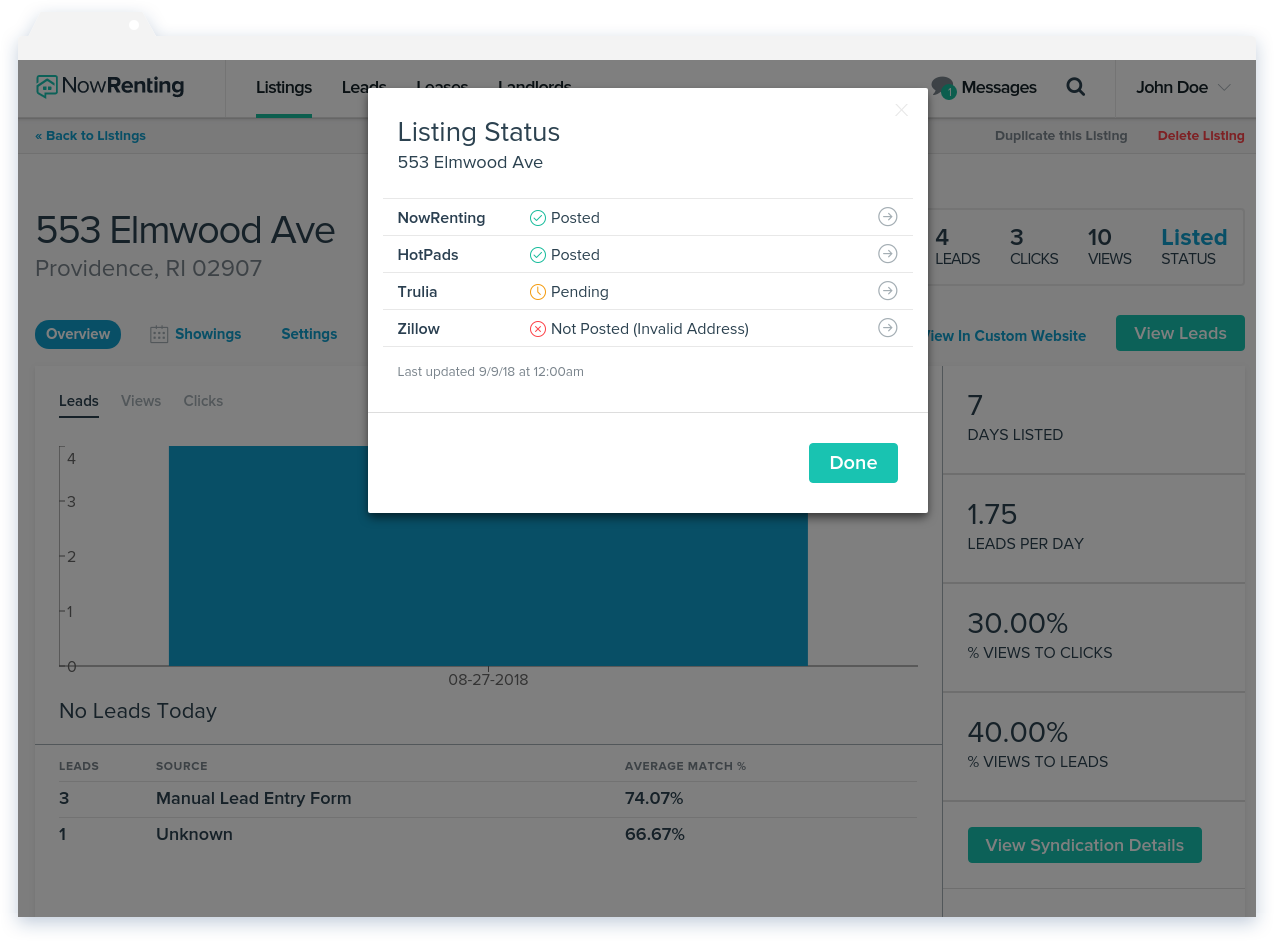
Task: Click View In Custom Website link
Action: click(x=1007, y=336)
